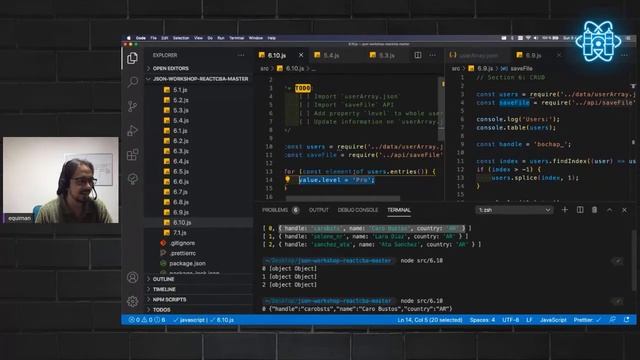Split the left editor group
Screen dimensions: 640x360
click(418, 55)
